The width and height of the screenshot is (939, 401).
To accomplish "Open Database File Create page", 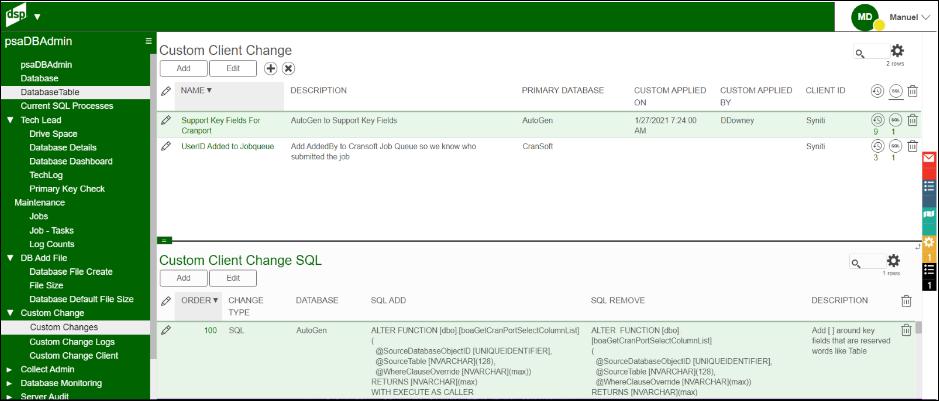I will [x=71, y=272].
